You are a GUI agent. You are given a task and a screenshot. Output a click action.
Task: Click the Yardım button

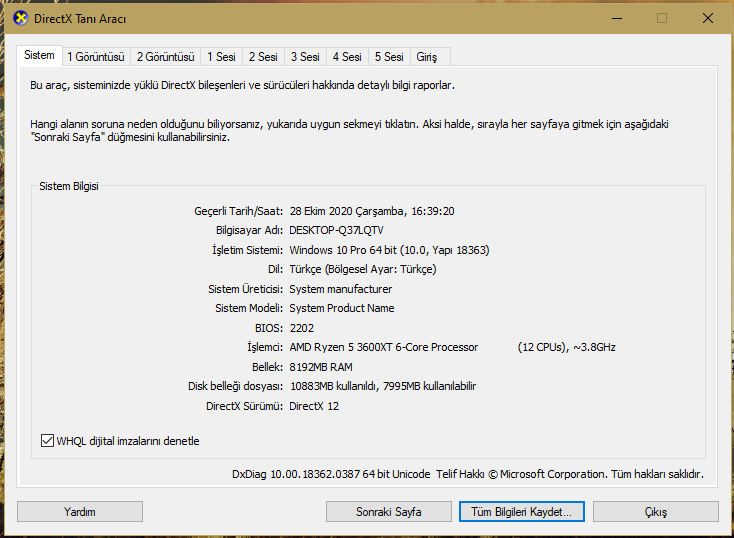click(x=80, y=511)
